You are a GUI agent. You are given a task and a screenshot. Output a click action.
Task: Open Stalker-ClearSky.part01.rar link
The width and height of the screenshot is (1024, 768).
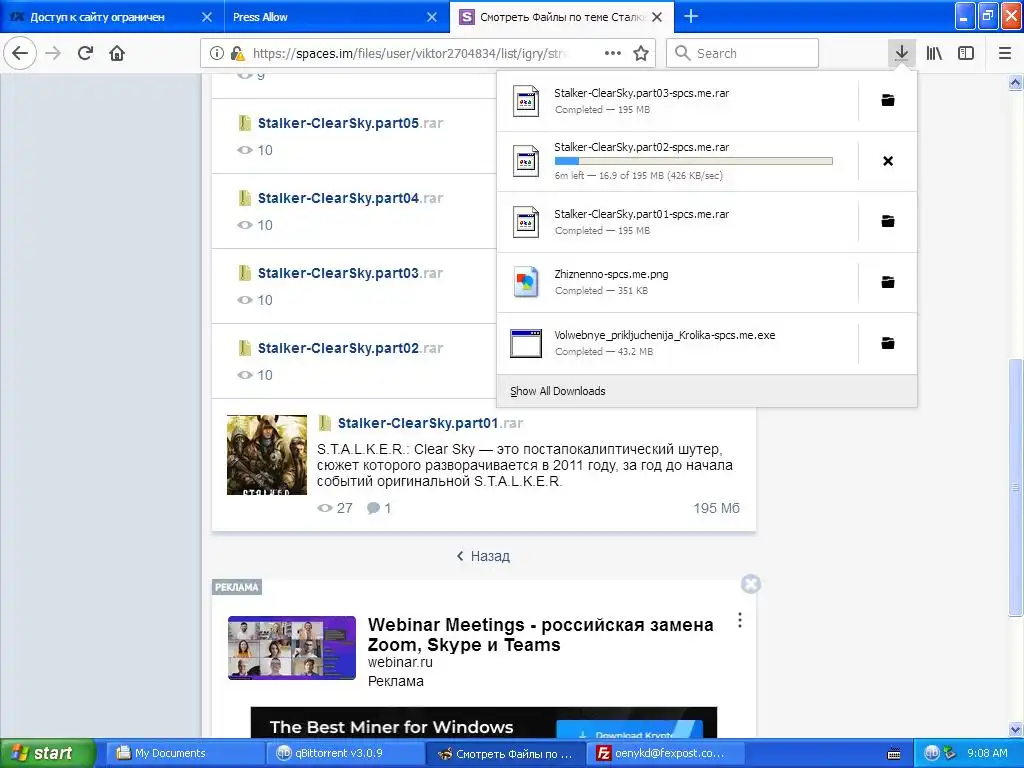pos(430,423)
